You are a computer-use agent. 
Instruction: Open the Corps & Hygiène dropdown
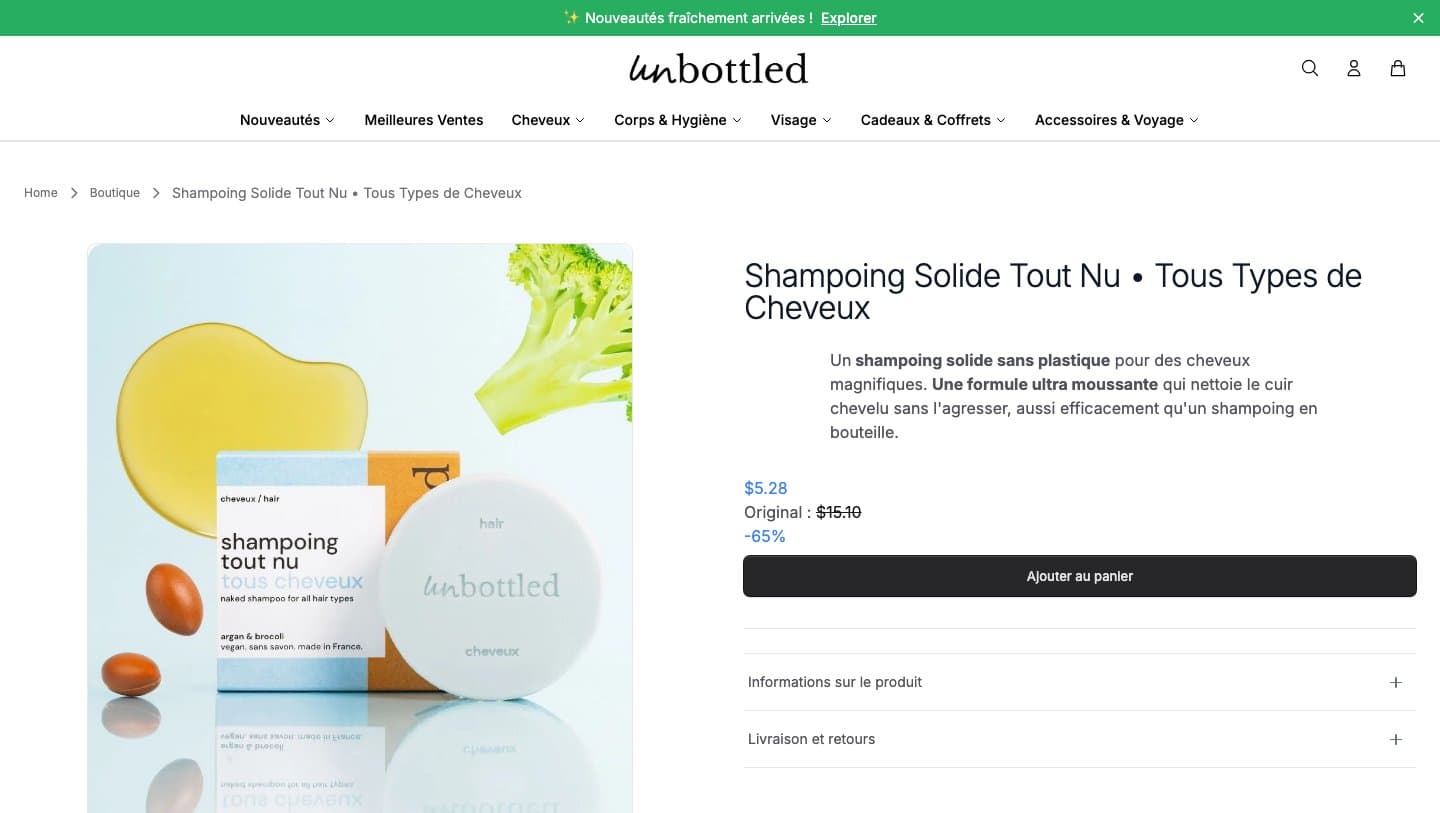point(678,120)
